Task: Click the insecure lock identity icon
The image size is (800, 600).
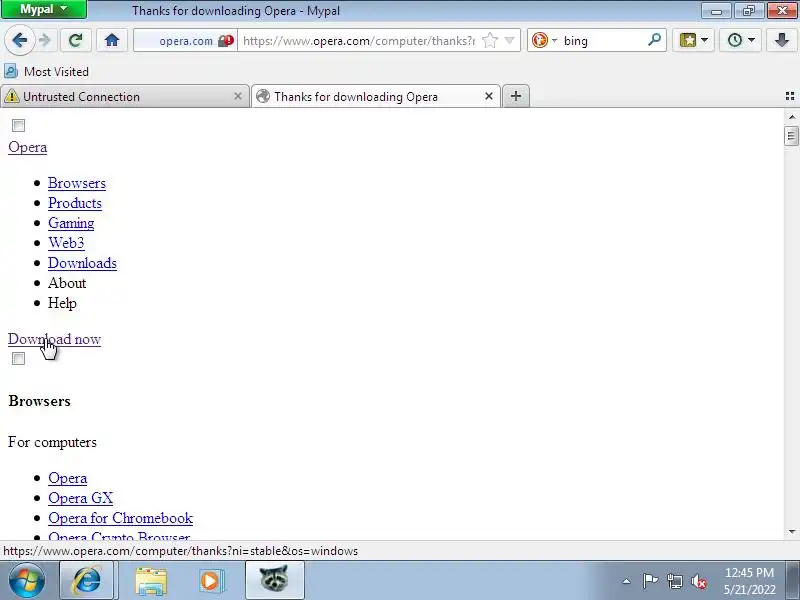Action: [x=226, y=41]
